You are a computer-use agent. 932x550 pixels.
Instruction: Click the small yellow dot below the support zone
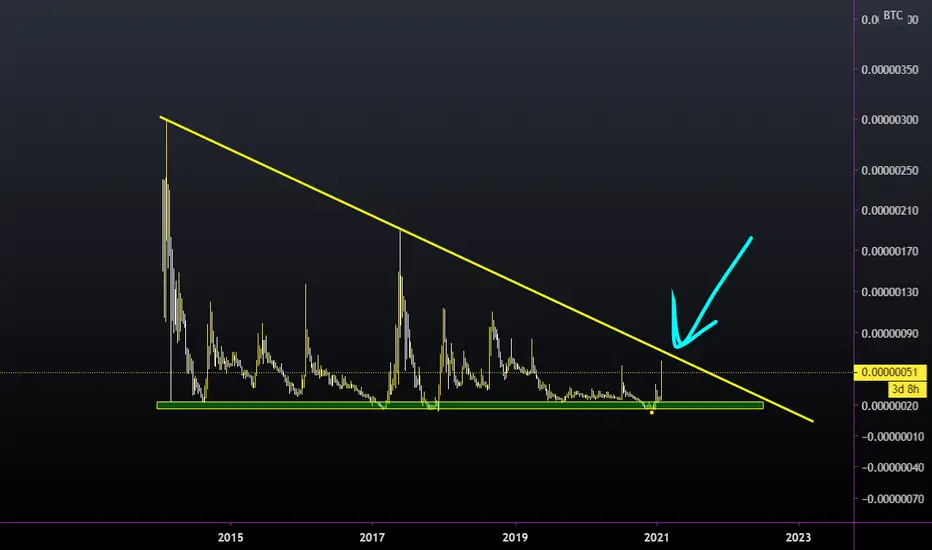[652, 413]
